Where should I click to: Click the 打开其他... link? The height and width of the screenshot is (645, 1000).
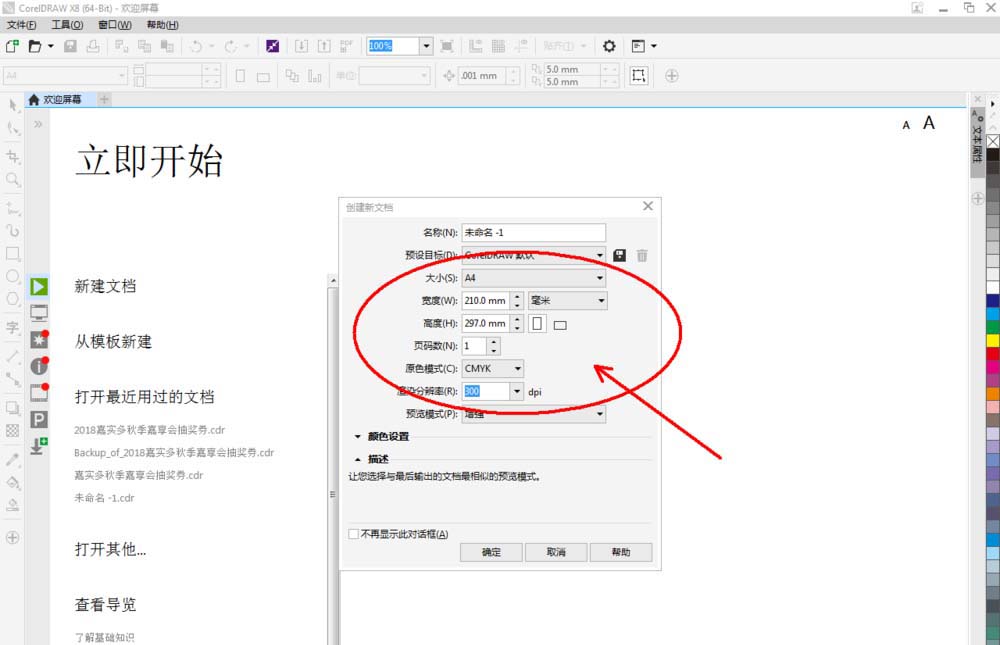point(110,549)
